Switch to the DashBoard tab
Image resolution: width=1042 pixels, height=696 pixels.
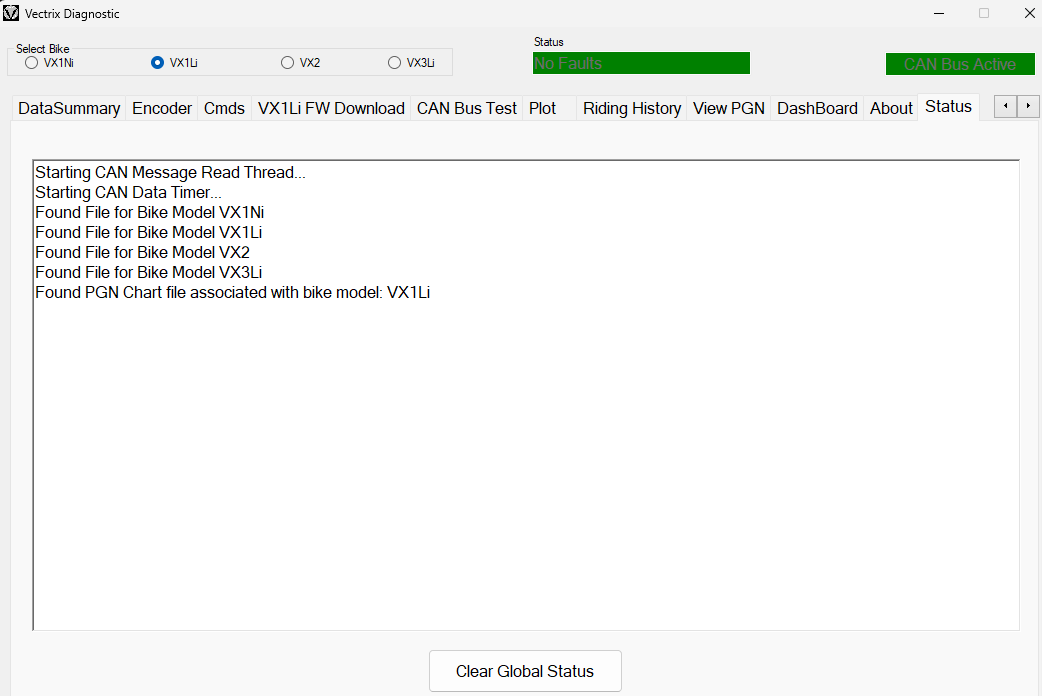(817, 108)
